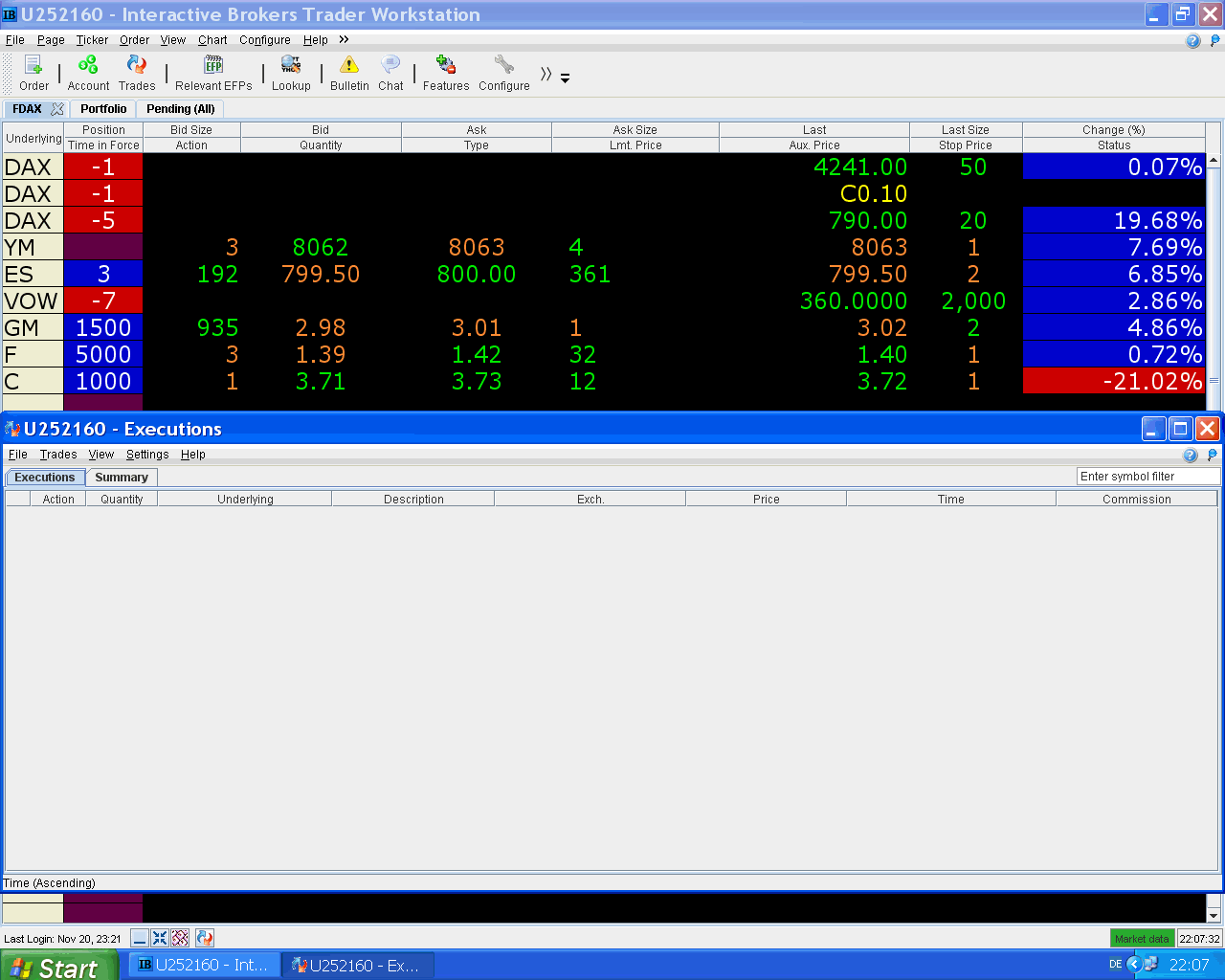Image resolution: width=1225 pixels, height=980 pixels.
Task: Click the pin icon in Executions window
Action: pos(1213,456)
